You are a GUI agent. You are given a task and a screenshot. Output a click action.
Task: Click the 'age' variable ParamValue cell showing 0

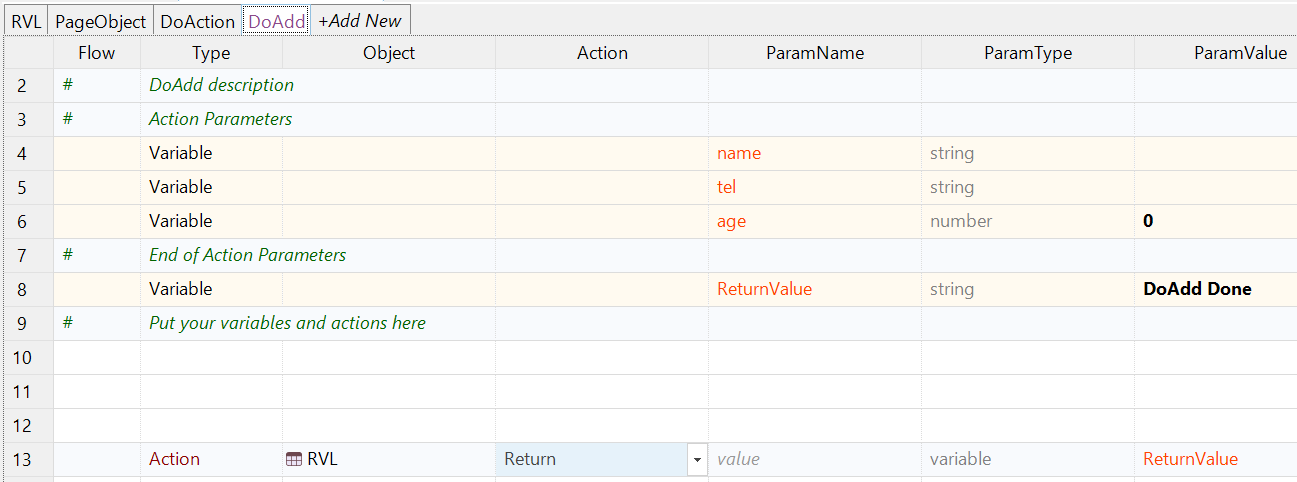click(x=1214, y=221)
